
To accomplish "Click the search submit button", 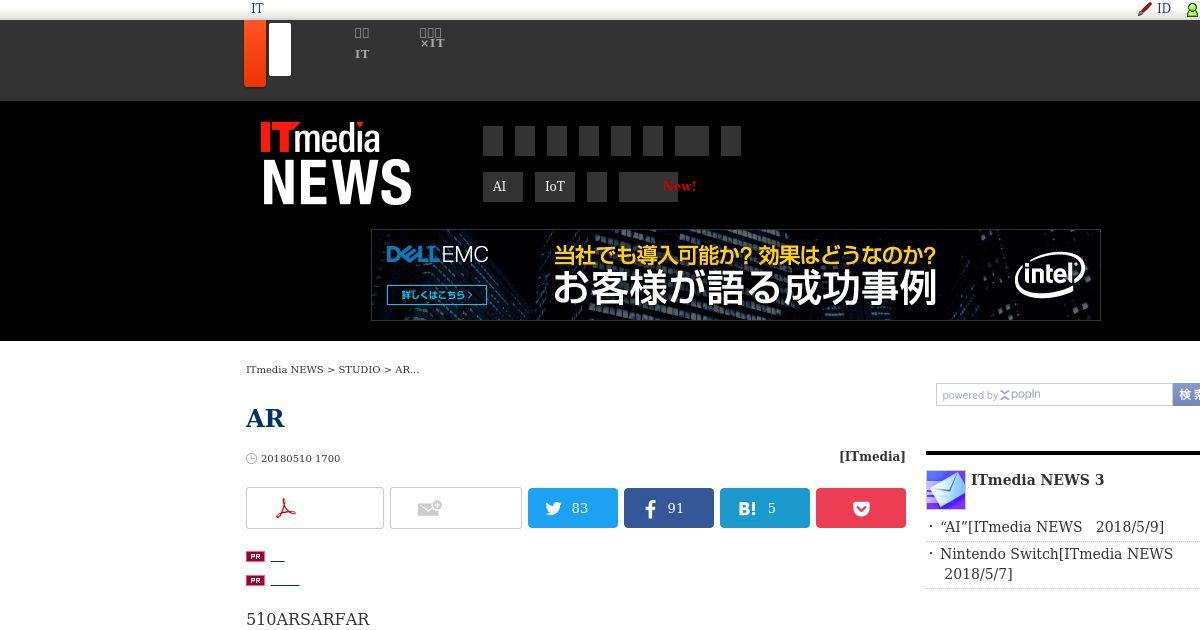I will pos(1187,395).
